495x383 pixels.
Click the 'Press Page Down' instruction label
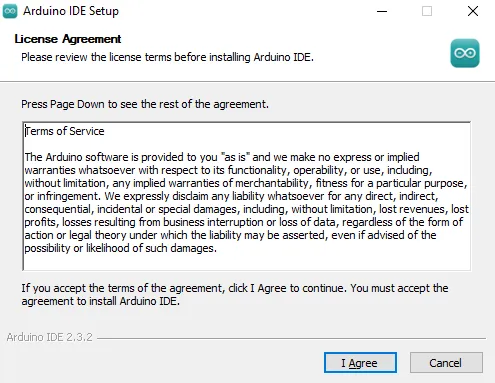pos(145,104)
